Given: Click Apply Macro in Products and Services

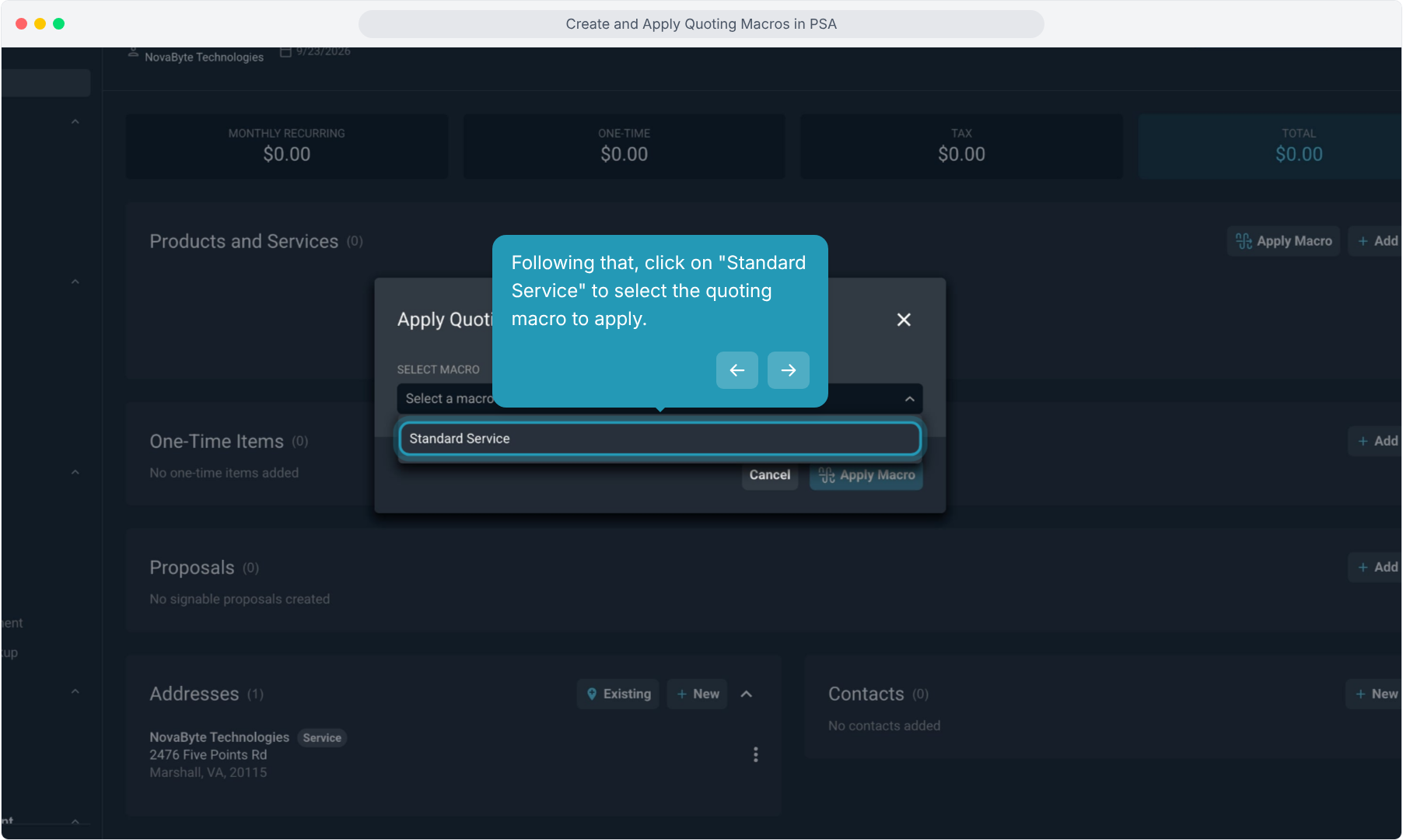Looking at the screenshot, I should 1284,241.
